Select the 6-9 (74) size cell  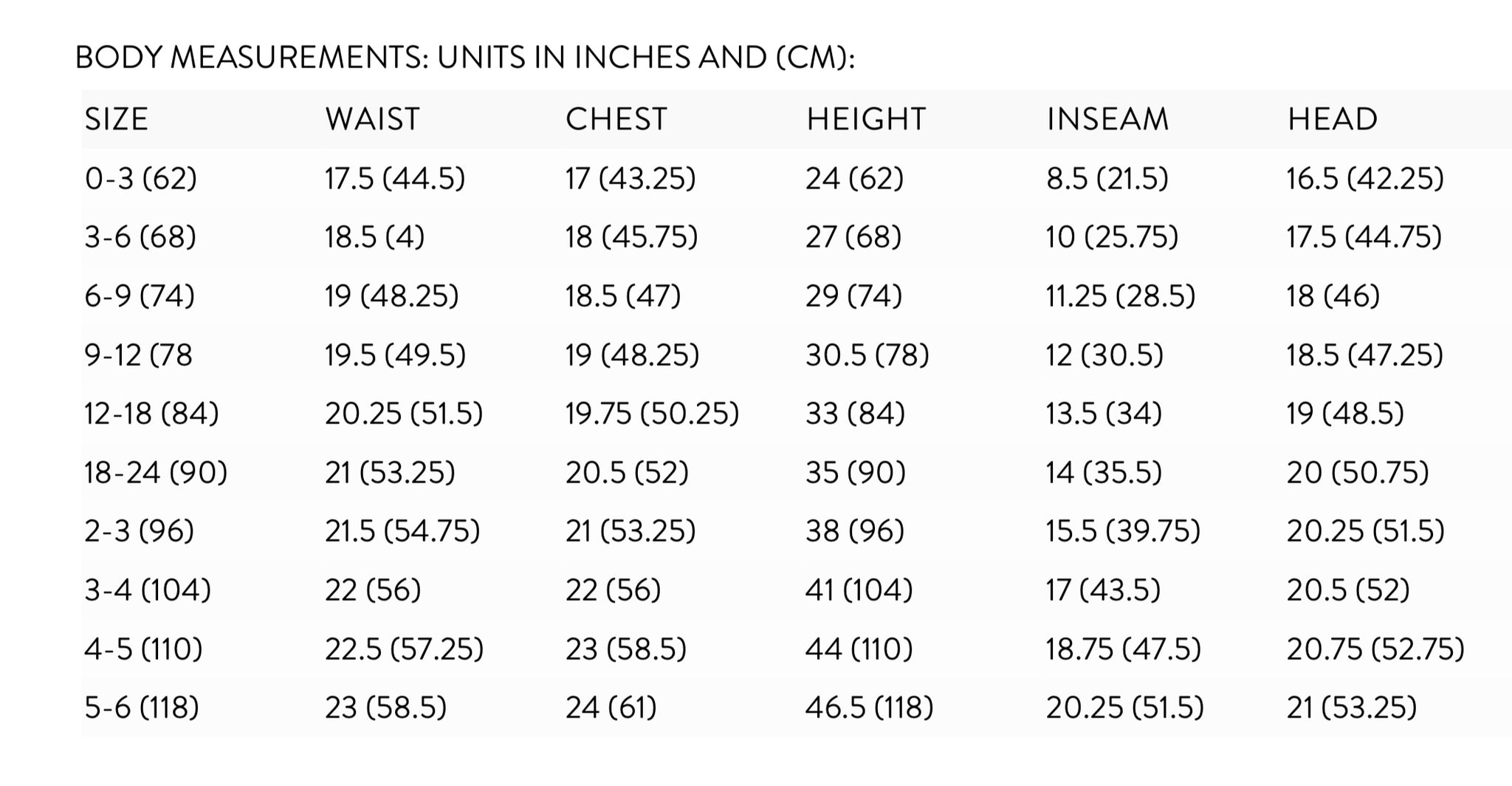coord(140,296)
